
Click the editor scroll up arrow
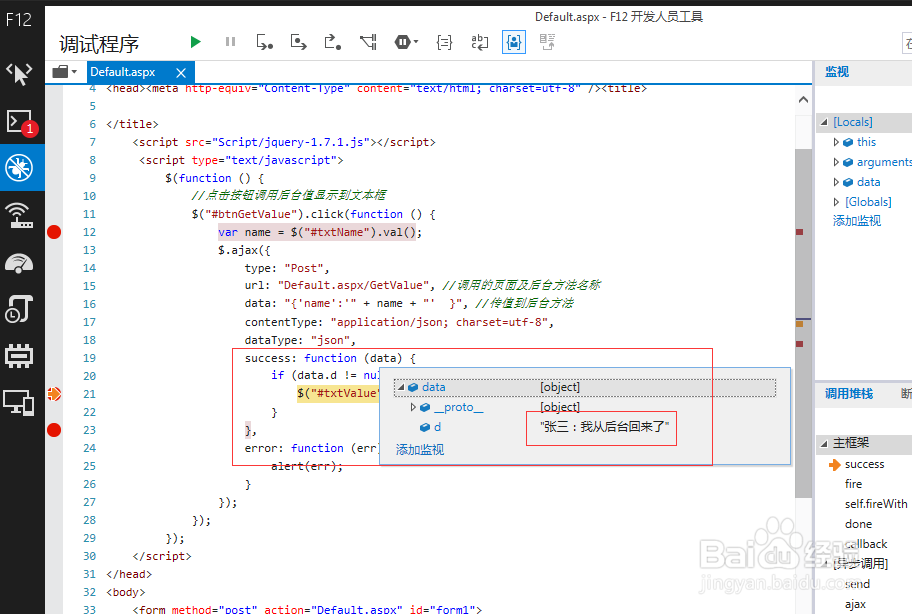pos(803,99)
